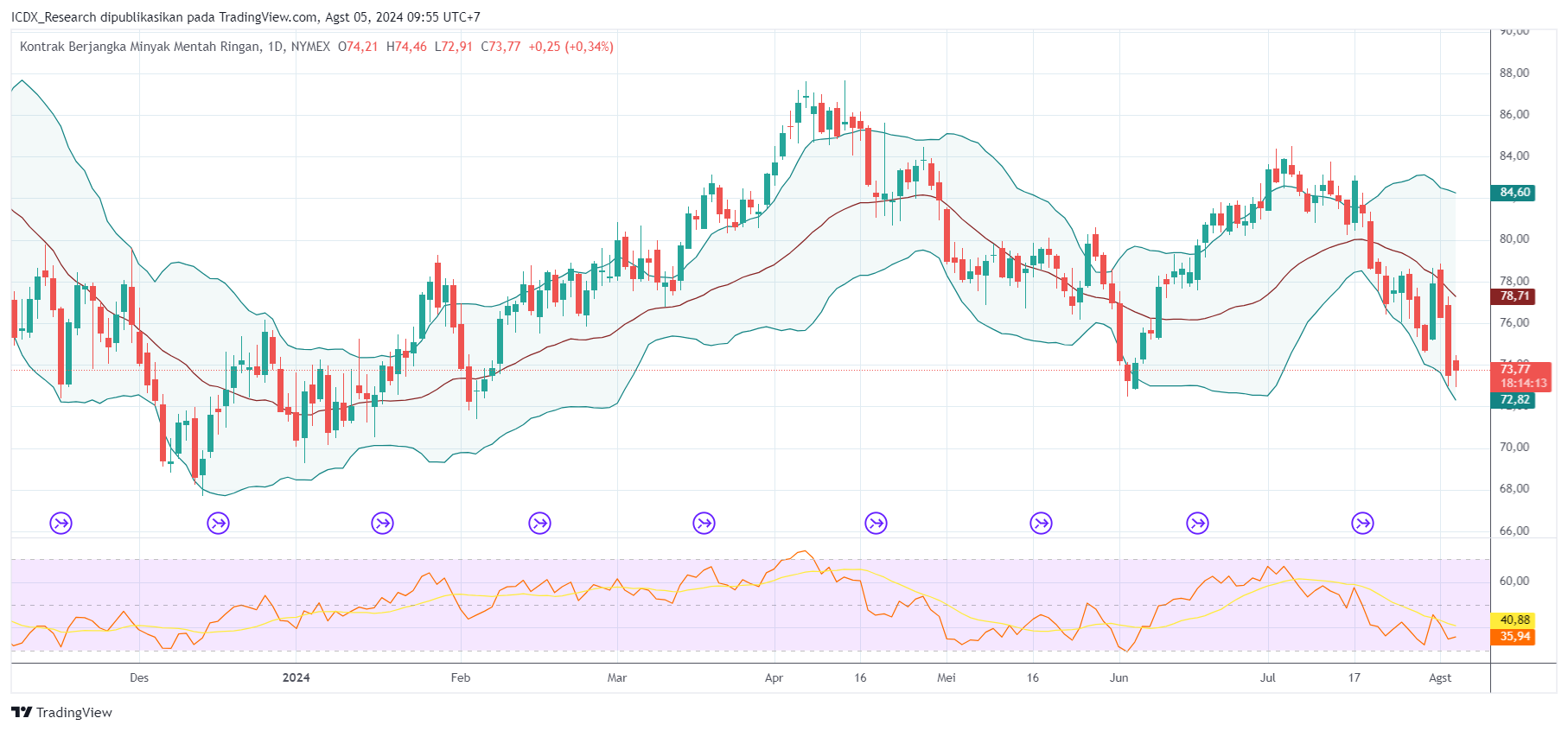1568x731 pixels.
Task: Click the RSI average label 40,88
Action: 1514,620
